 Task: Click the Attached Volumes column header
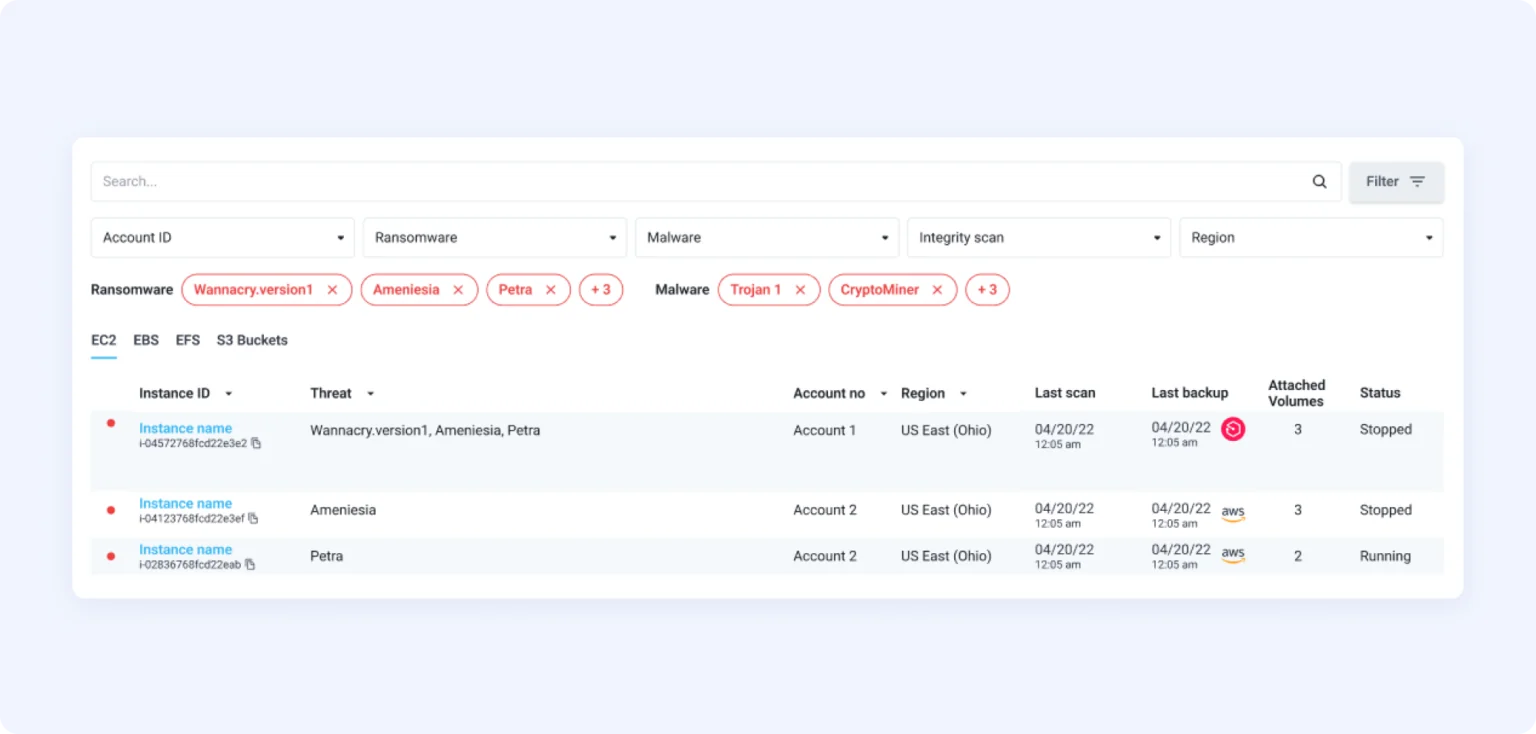point(1296,393)
